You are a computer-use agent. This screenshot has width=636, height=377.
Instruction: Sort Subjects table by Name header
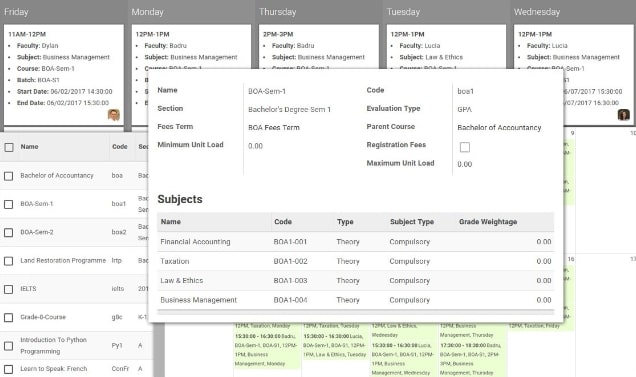point(171,222)
